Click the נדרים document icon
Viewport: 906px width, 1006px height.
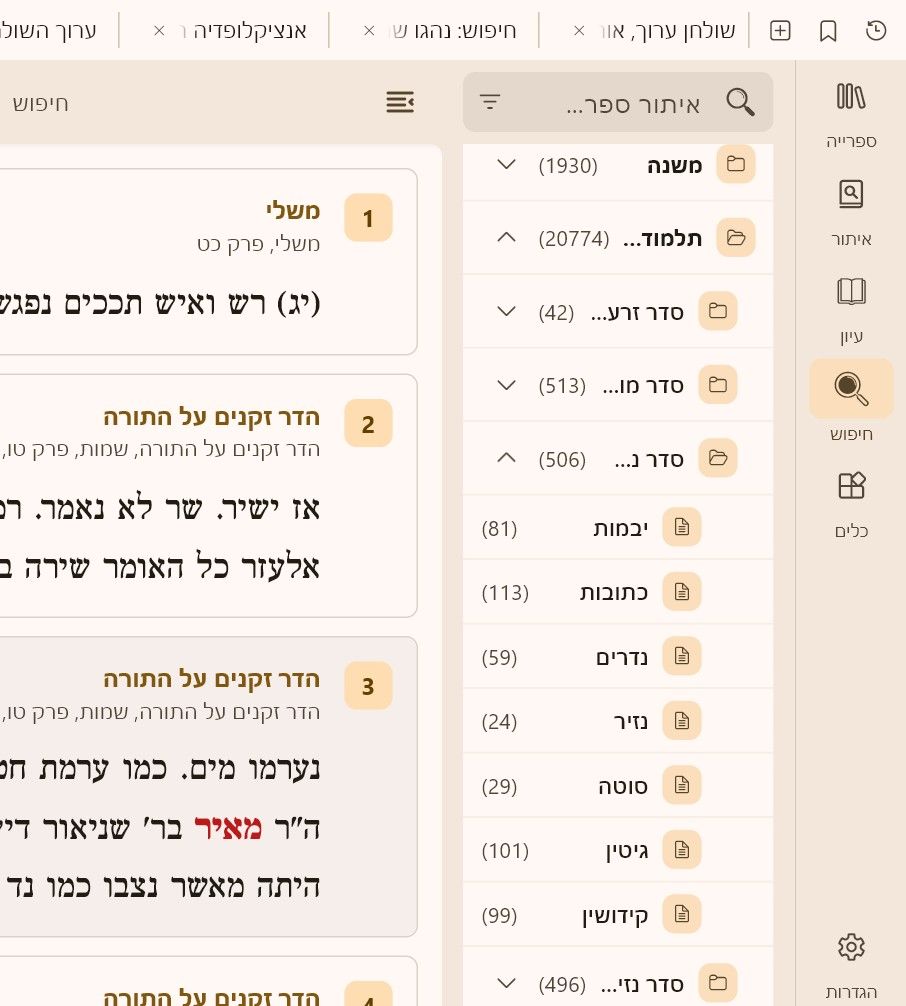(x=681, y=656)
